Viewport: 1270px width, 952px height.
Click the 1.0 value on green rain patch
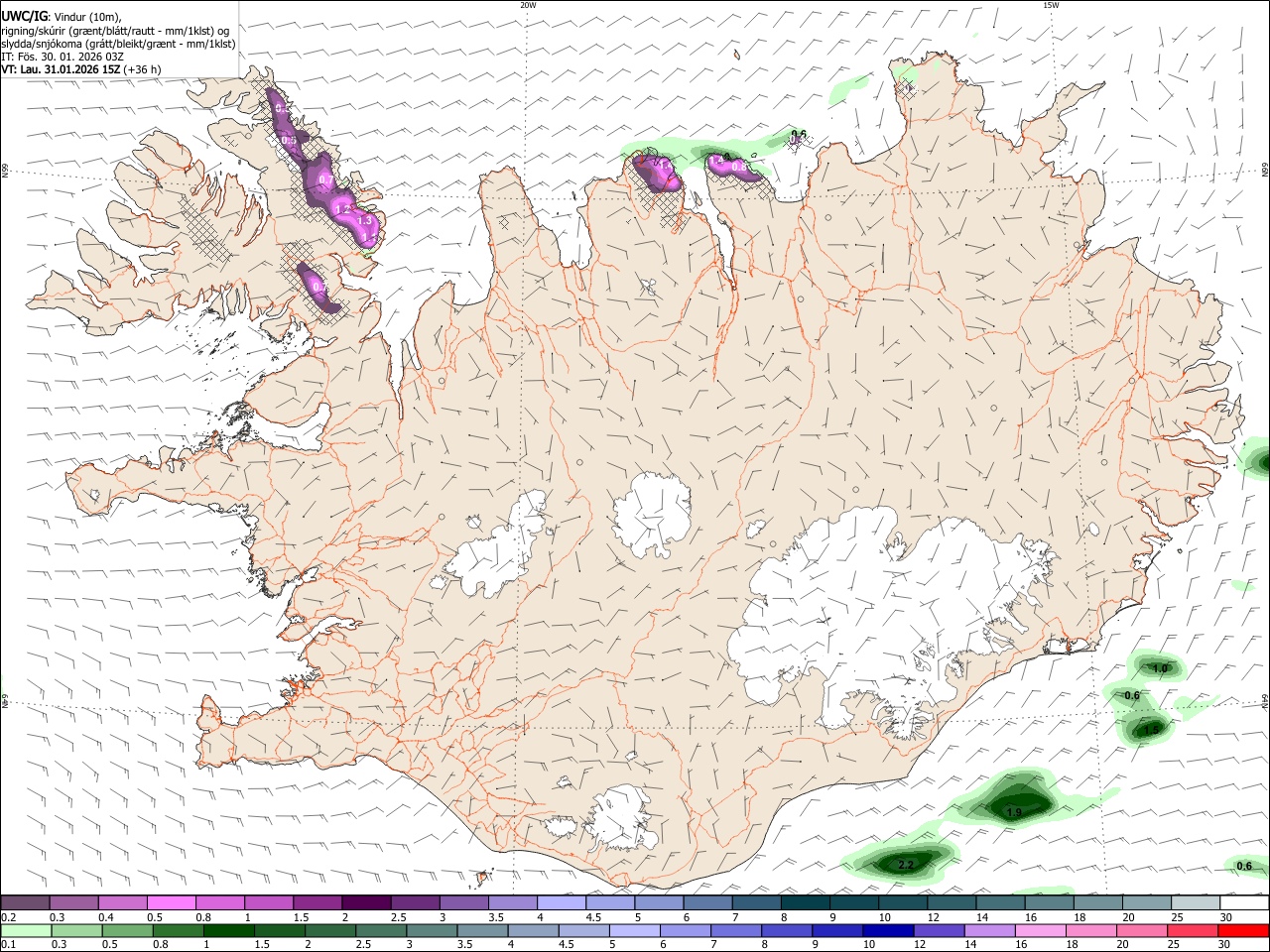pyautogui.click(x=1160, y=668)
